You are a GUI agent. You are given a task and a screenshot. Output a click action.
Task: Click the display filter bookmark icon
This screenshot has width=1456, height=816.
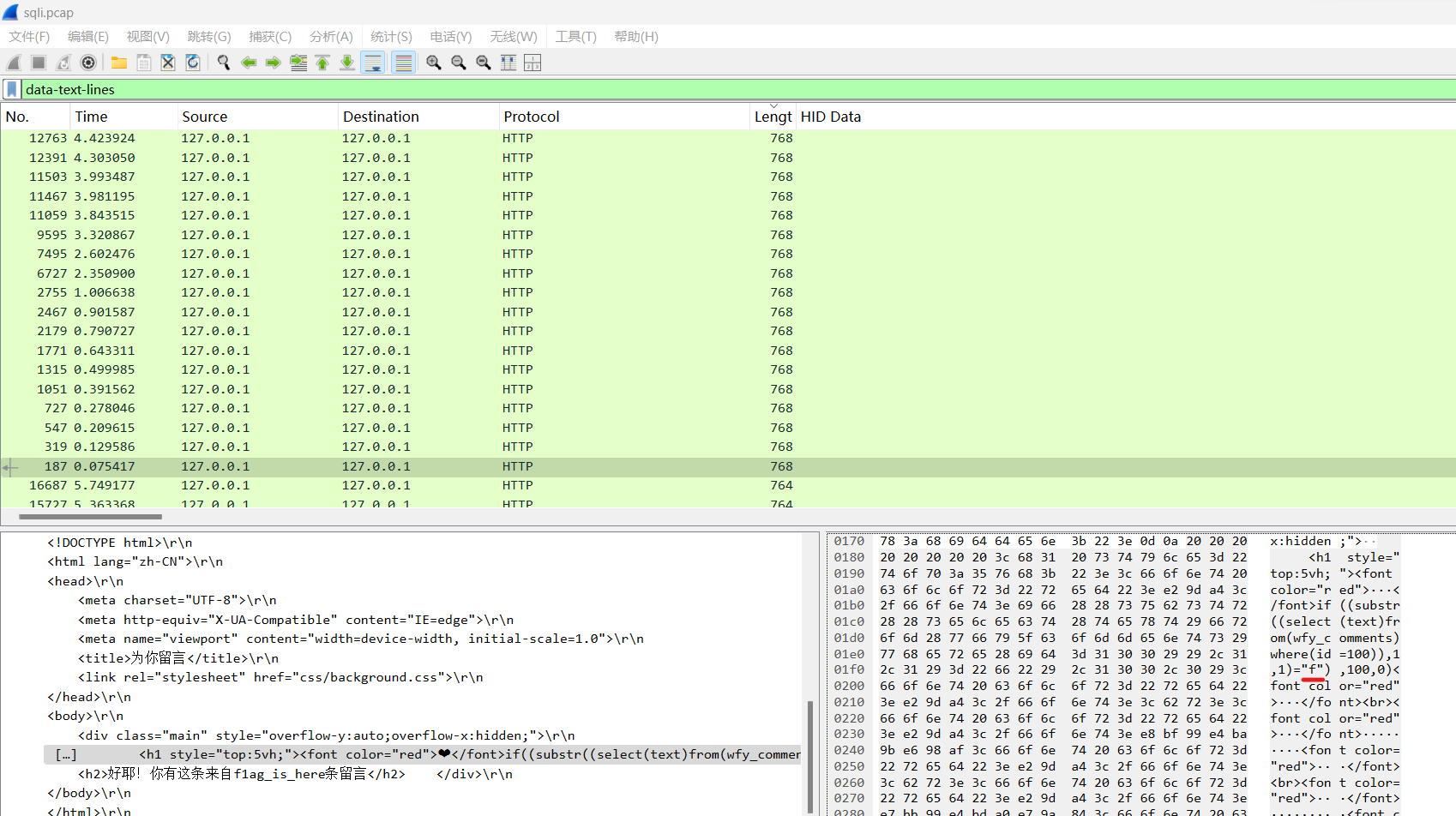11,89
